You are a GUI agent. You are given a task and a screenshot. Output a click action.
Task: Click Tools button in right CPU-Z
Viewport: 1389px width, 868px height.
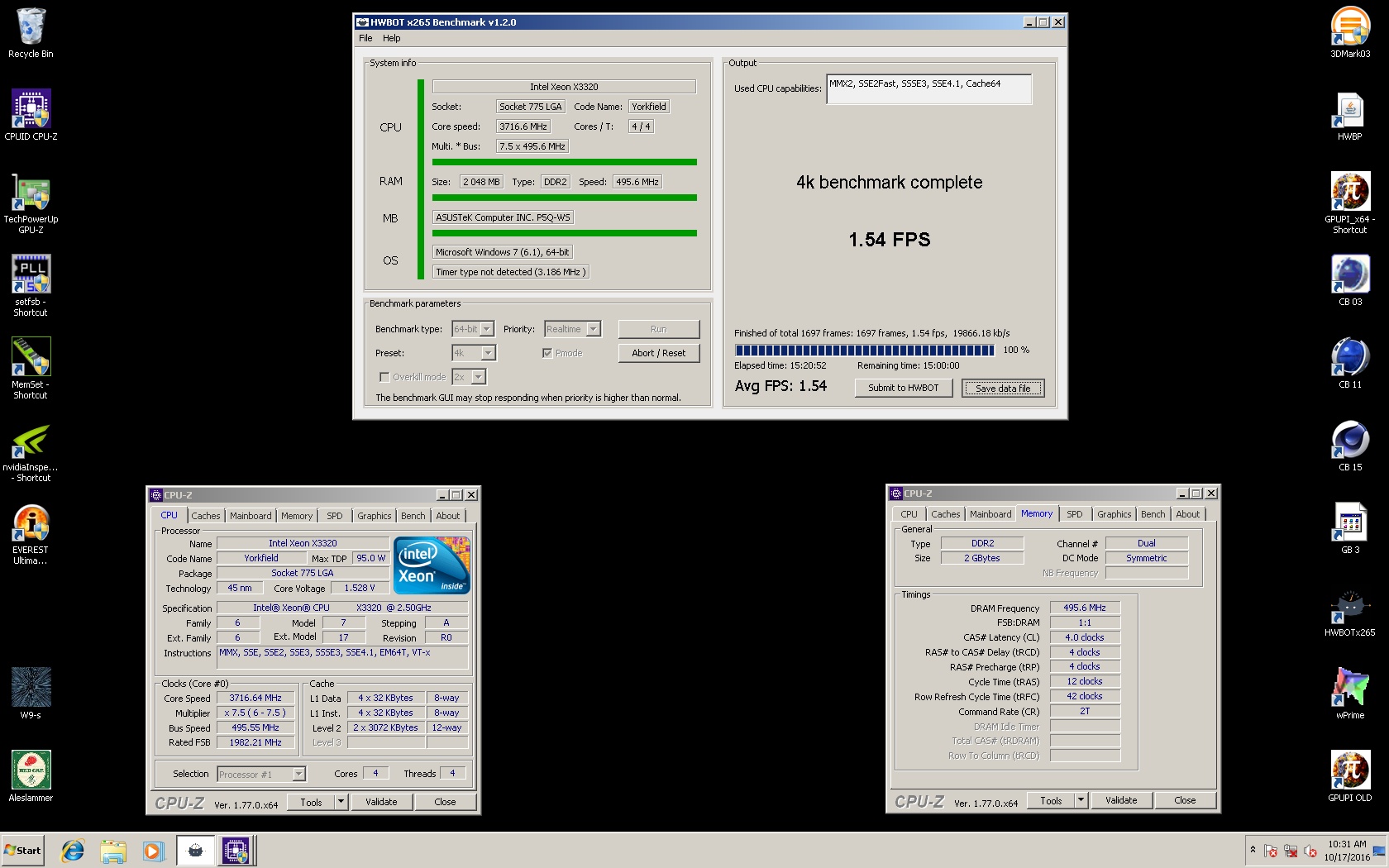point(1051,800)
